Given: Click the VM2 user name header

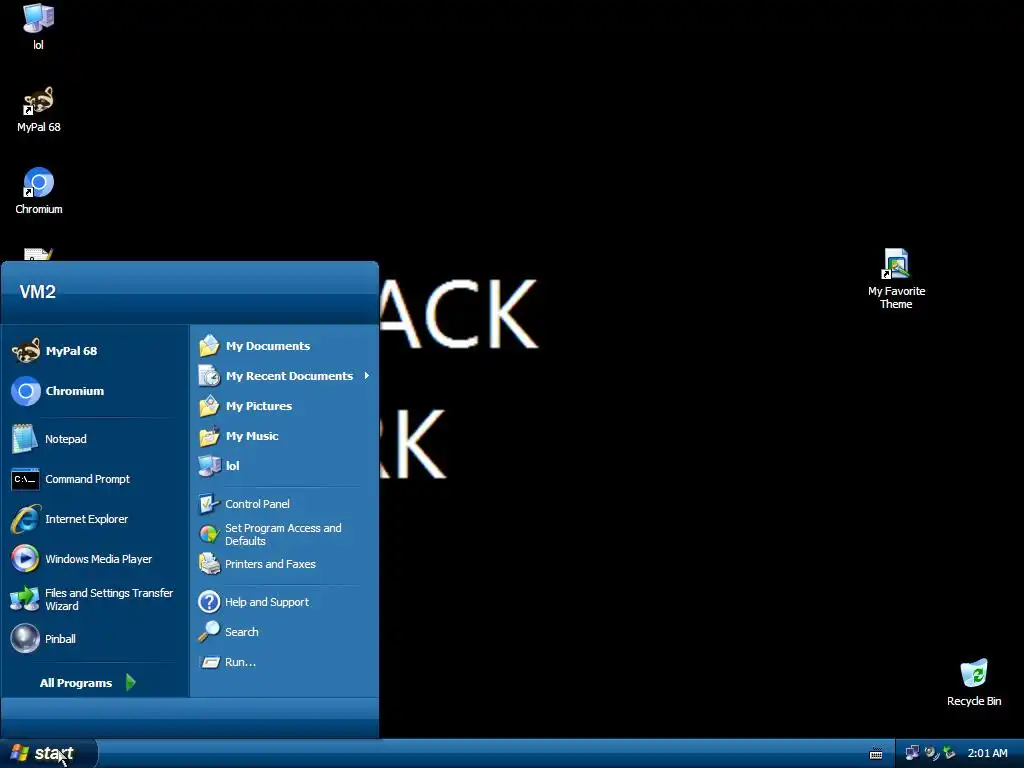Looking at the screenshot, I should (38, 292).
